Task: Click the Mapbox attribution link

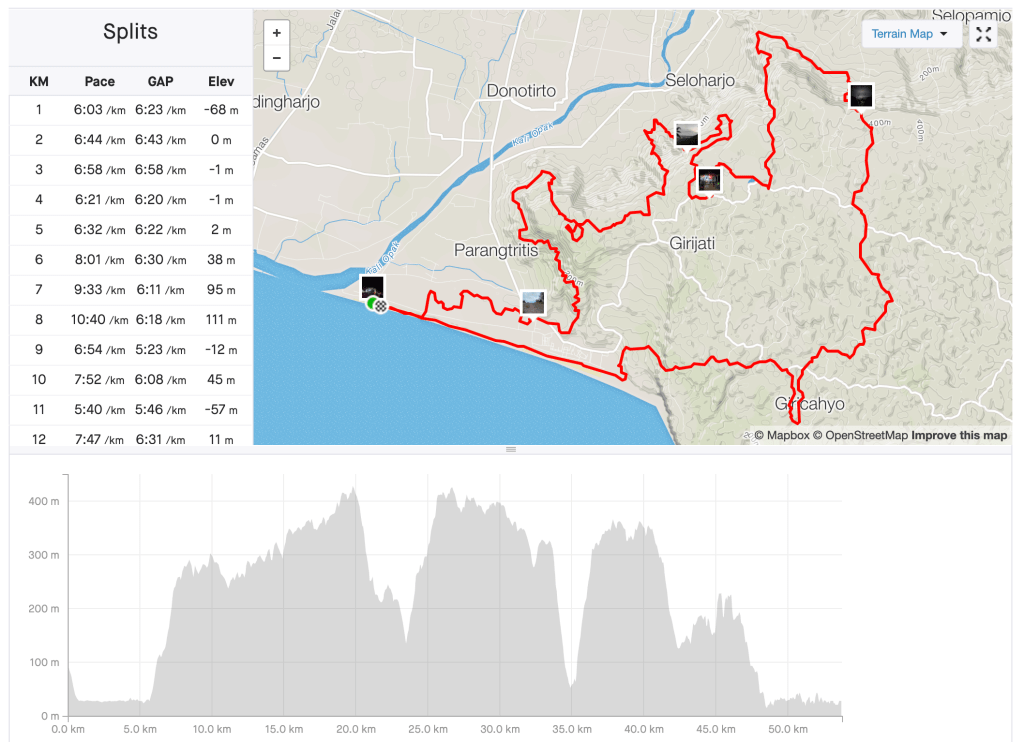Action: click(x=786, y=435)
